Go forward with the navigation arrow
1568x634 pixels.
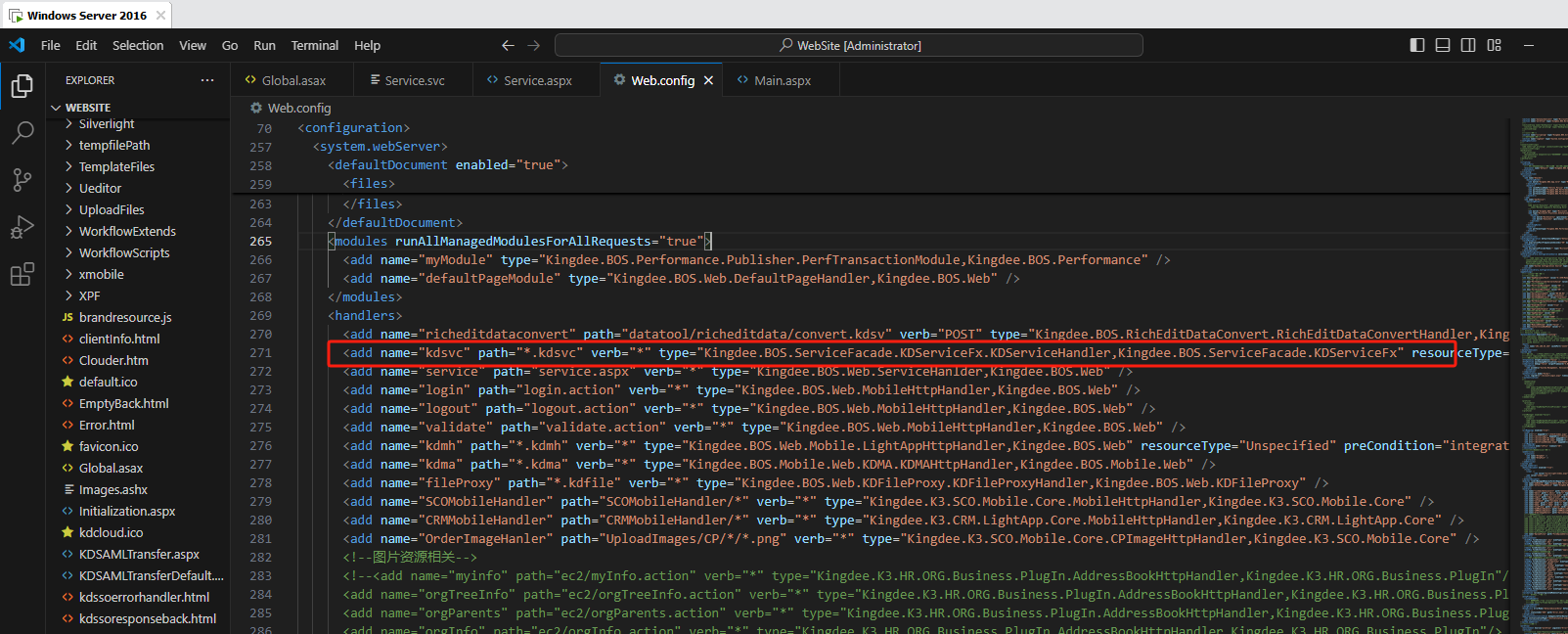point(533,45)
